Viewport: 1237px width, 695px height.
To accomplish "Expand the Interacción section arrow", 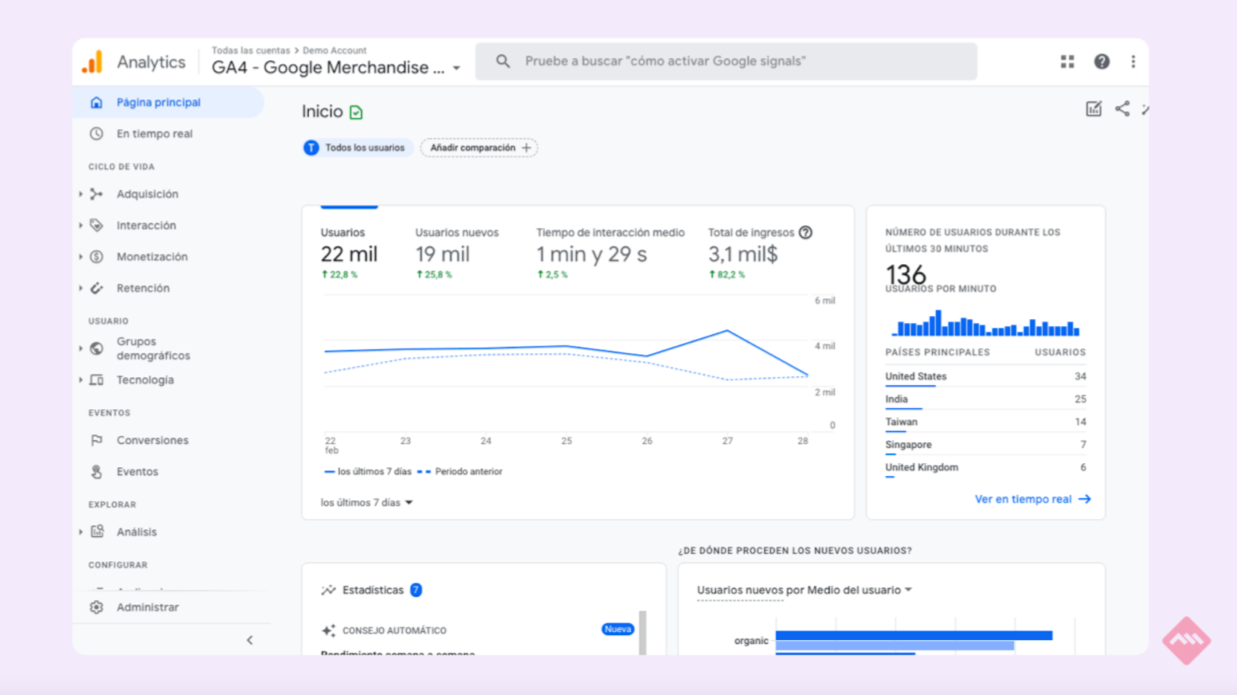I will click(81, 225).
